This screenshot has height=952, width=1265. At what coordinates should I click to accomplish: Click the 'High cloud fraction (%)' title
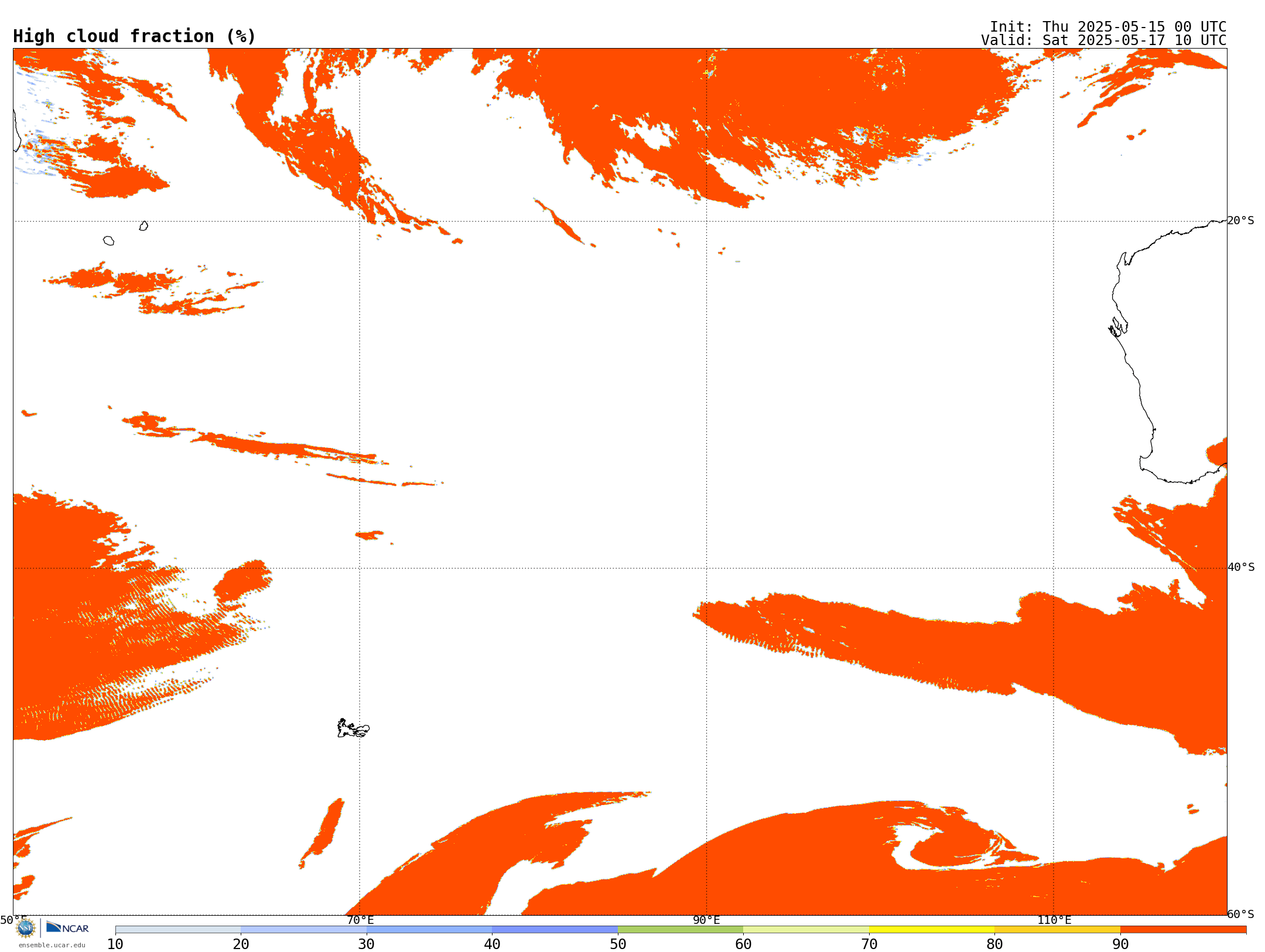(135, 36)
